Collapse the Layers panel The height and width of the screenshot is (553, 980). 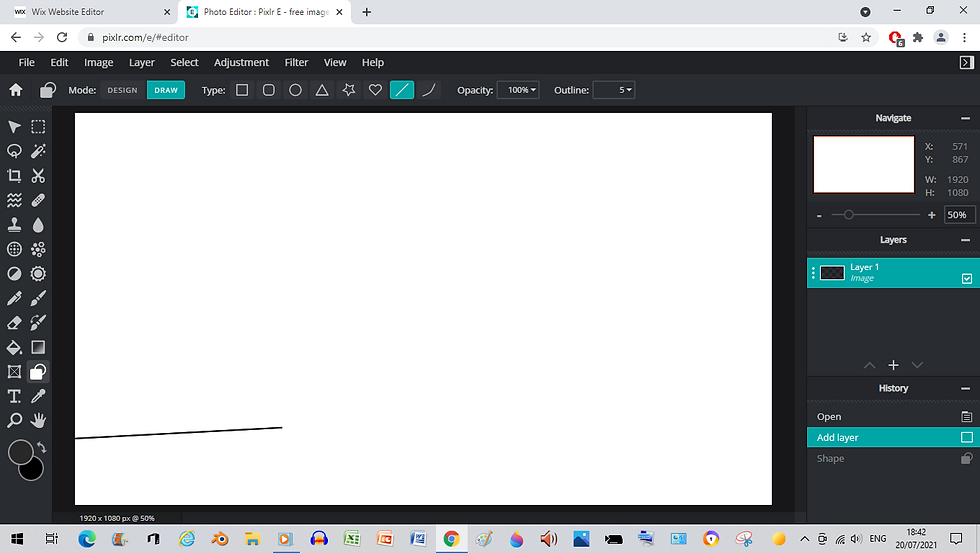click(x=966, y=240)
